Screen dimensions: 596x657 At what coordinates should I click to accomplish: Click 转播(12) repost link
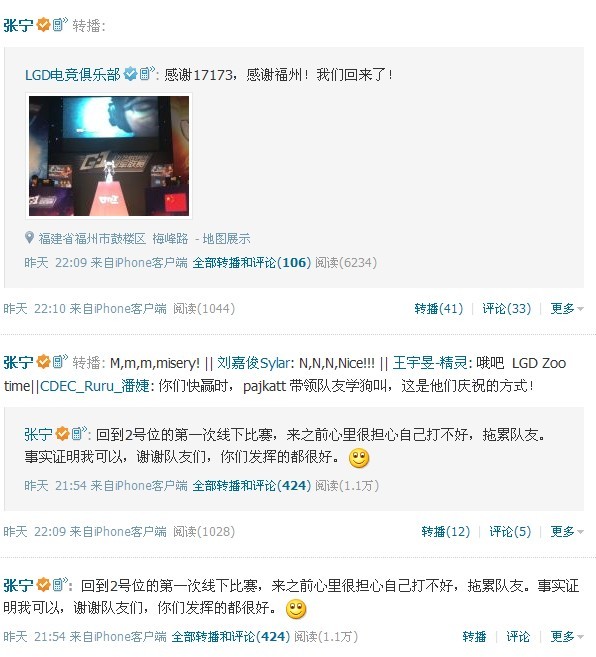pos(446,531)
